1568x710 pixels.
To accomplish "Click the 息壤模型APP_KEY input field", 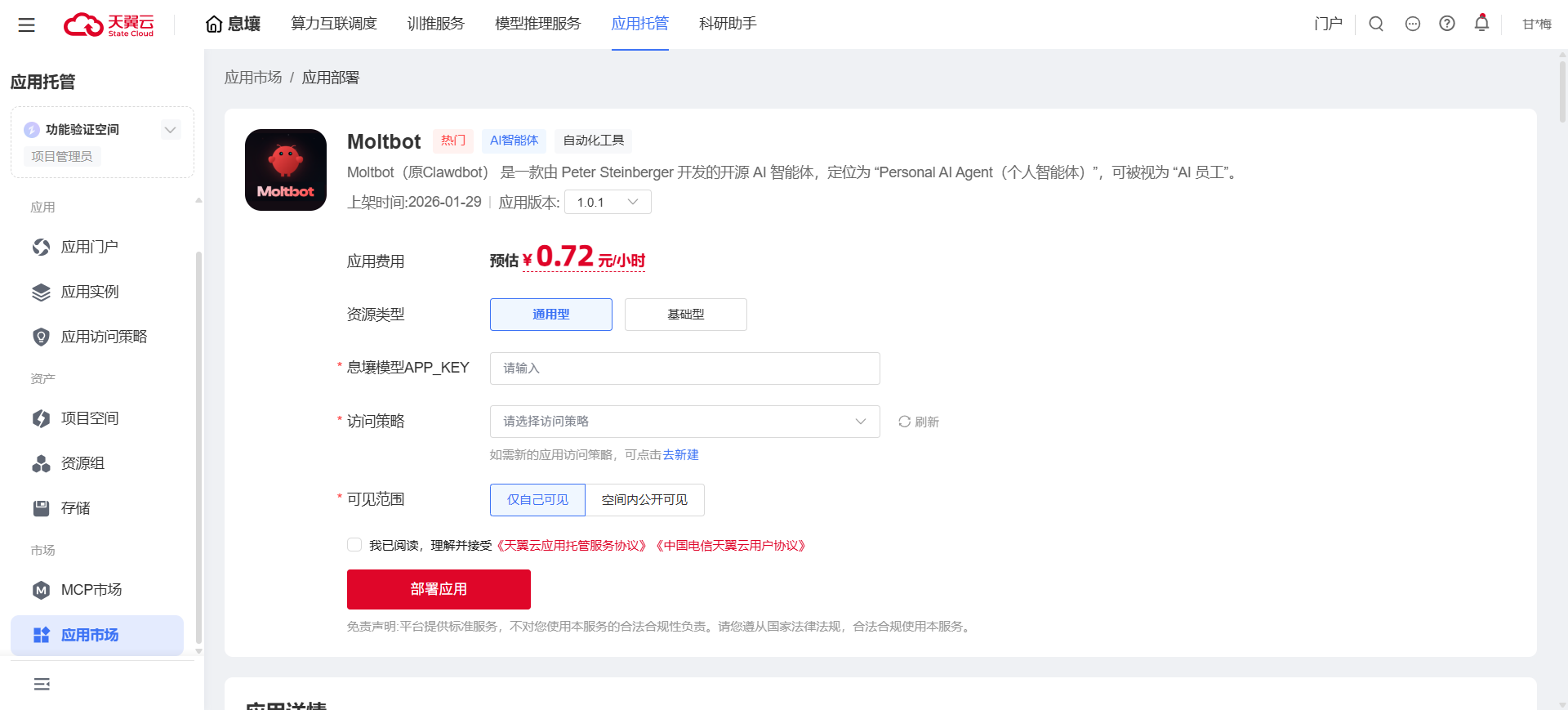I will (684, 368).
